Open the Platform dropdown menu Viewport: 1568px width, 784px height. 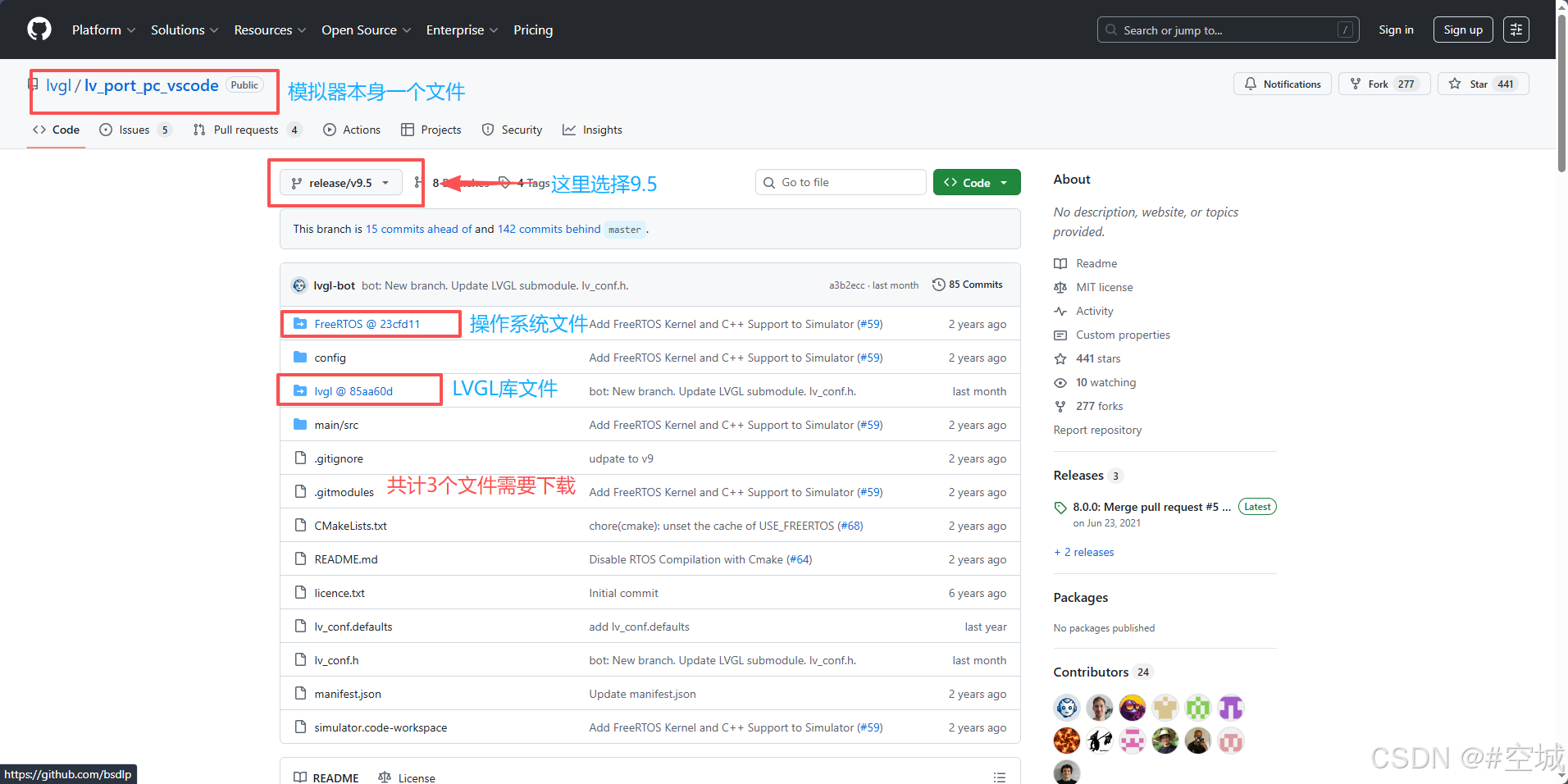click(103, 30)
